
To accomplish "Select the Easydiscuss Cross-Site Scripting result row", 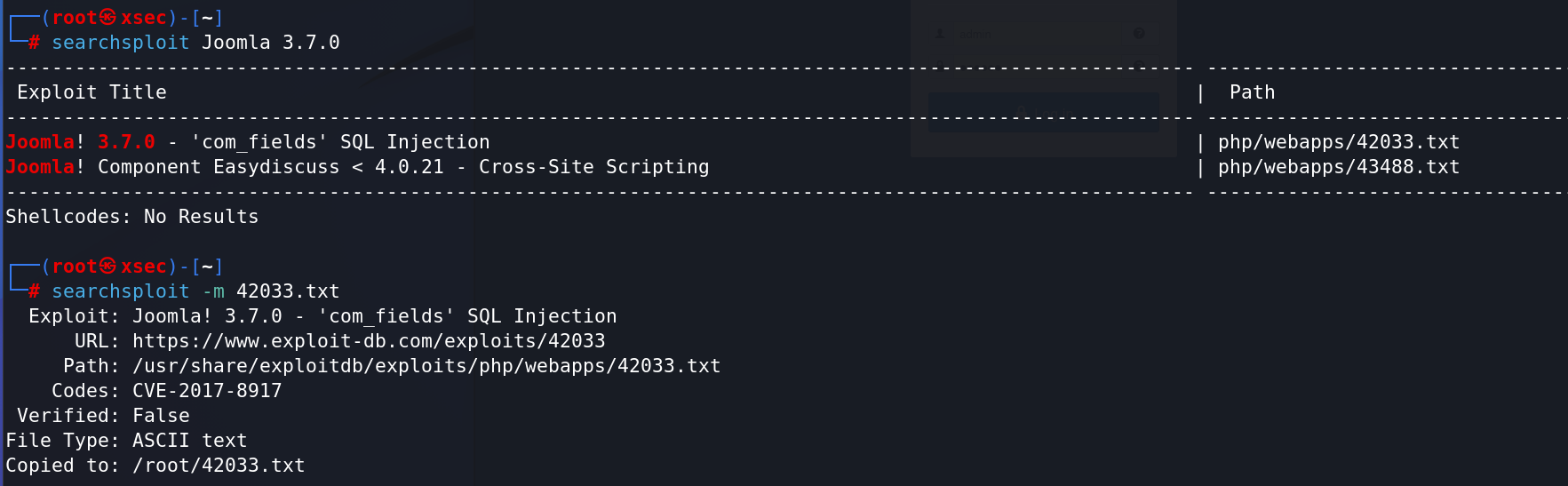I will tap(733, 167).
